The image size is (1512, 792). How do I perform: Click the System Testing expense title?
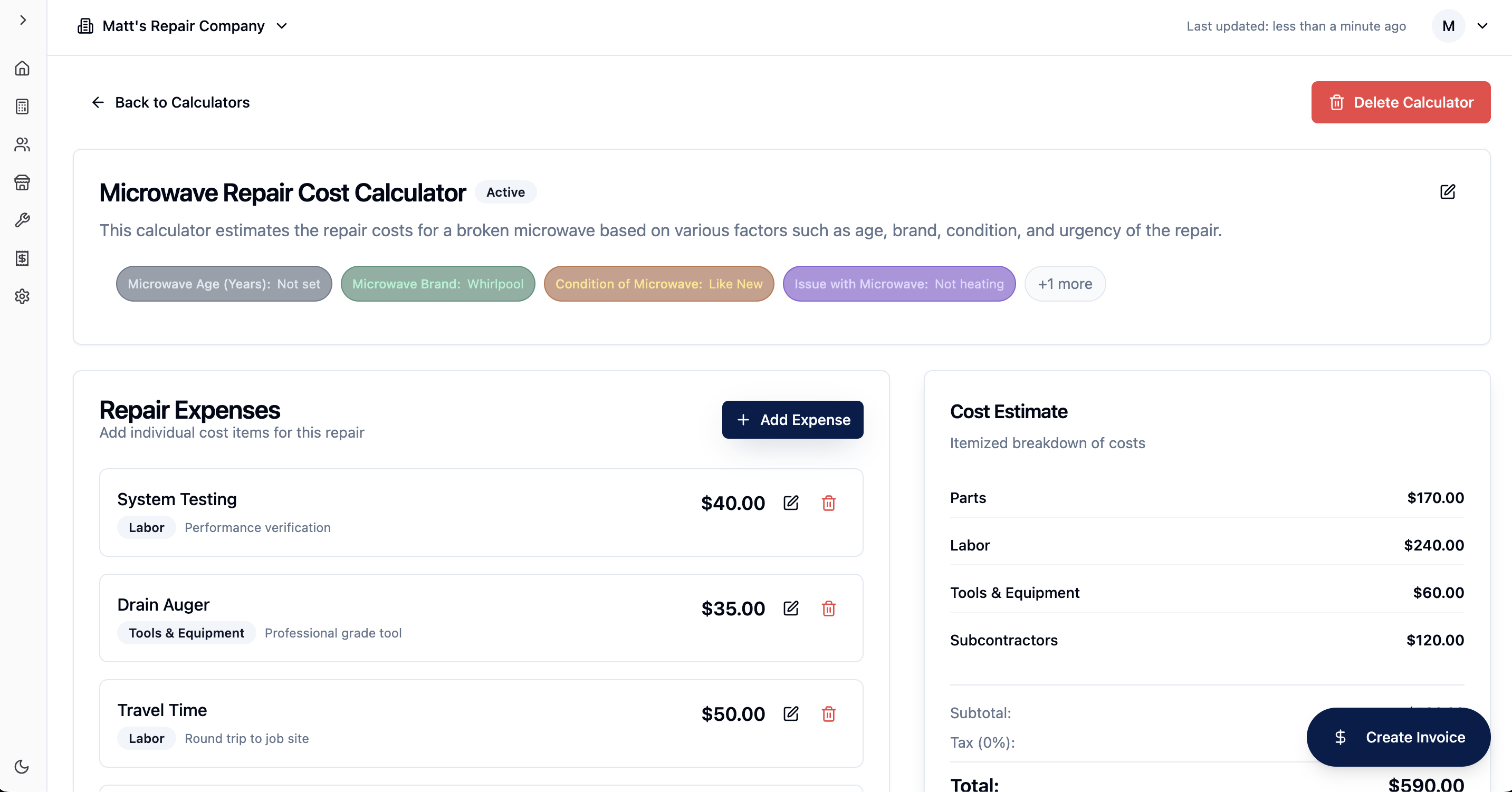click(x=177, y=499)
